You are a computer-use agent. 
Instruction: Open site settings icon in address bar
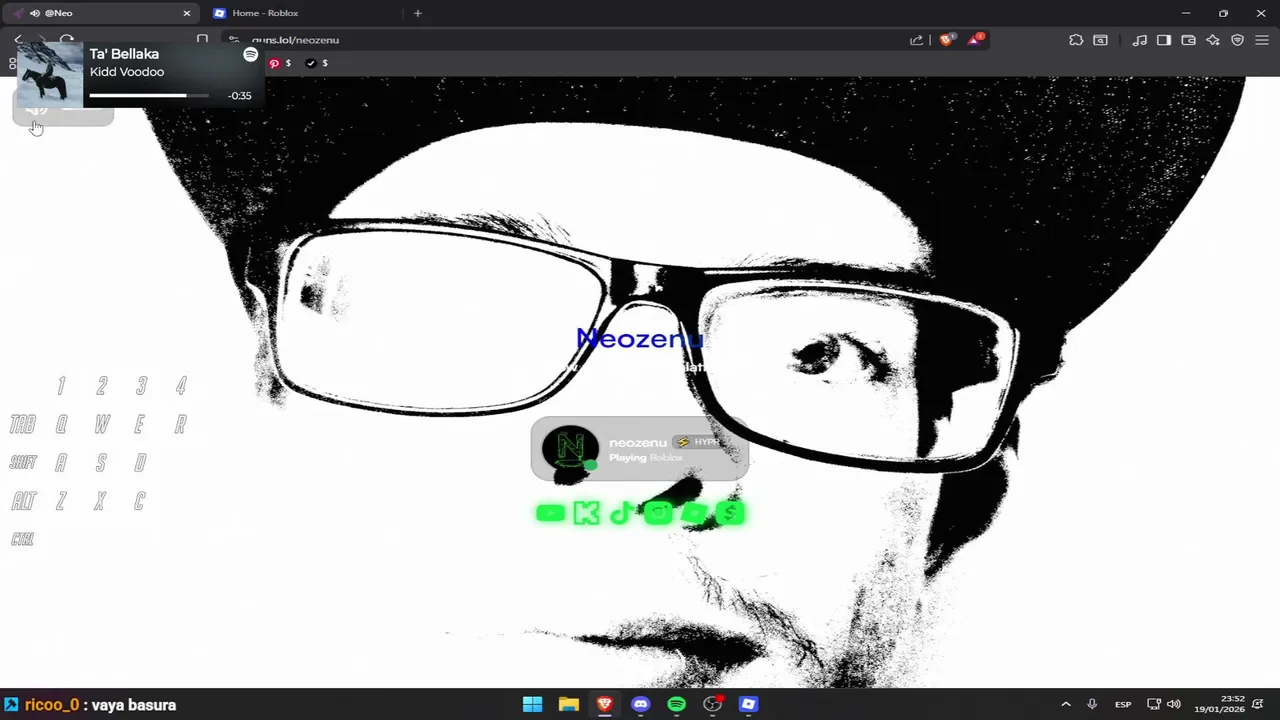[233, 40]
